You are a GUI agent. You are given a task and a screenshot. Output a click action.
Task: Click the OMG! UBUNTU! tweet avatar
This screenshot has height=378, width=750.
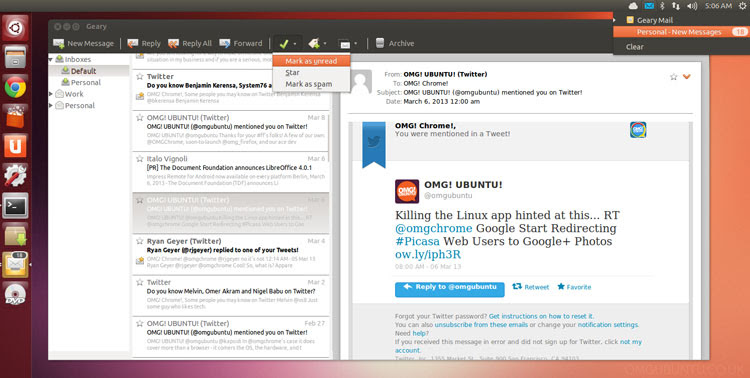pyautogui.click(x=407, y=191)
